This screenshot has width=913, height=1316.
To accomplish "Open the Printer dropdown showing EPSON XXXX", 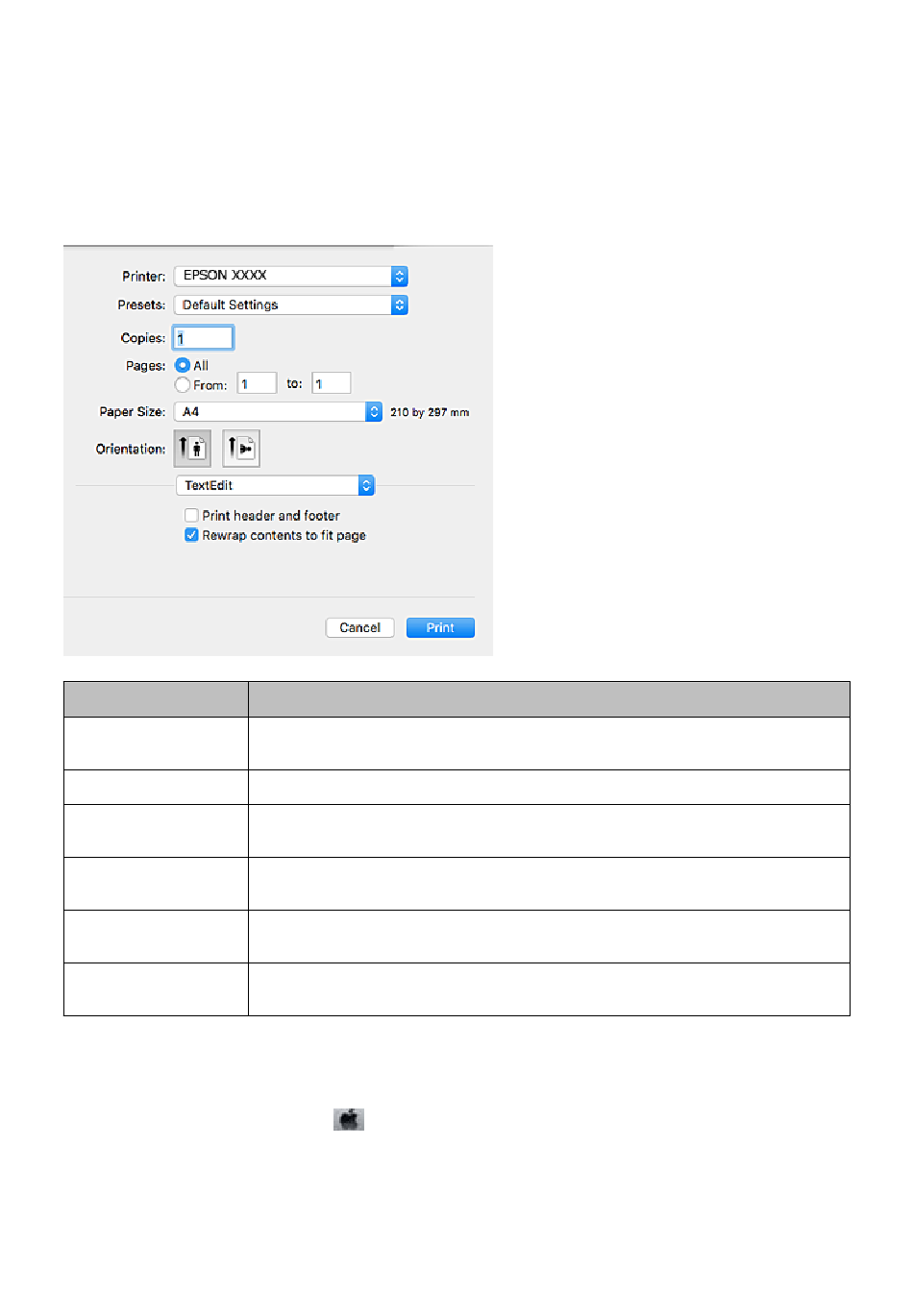I will pos(291,276).
